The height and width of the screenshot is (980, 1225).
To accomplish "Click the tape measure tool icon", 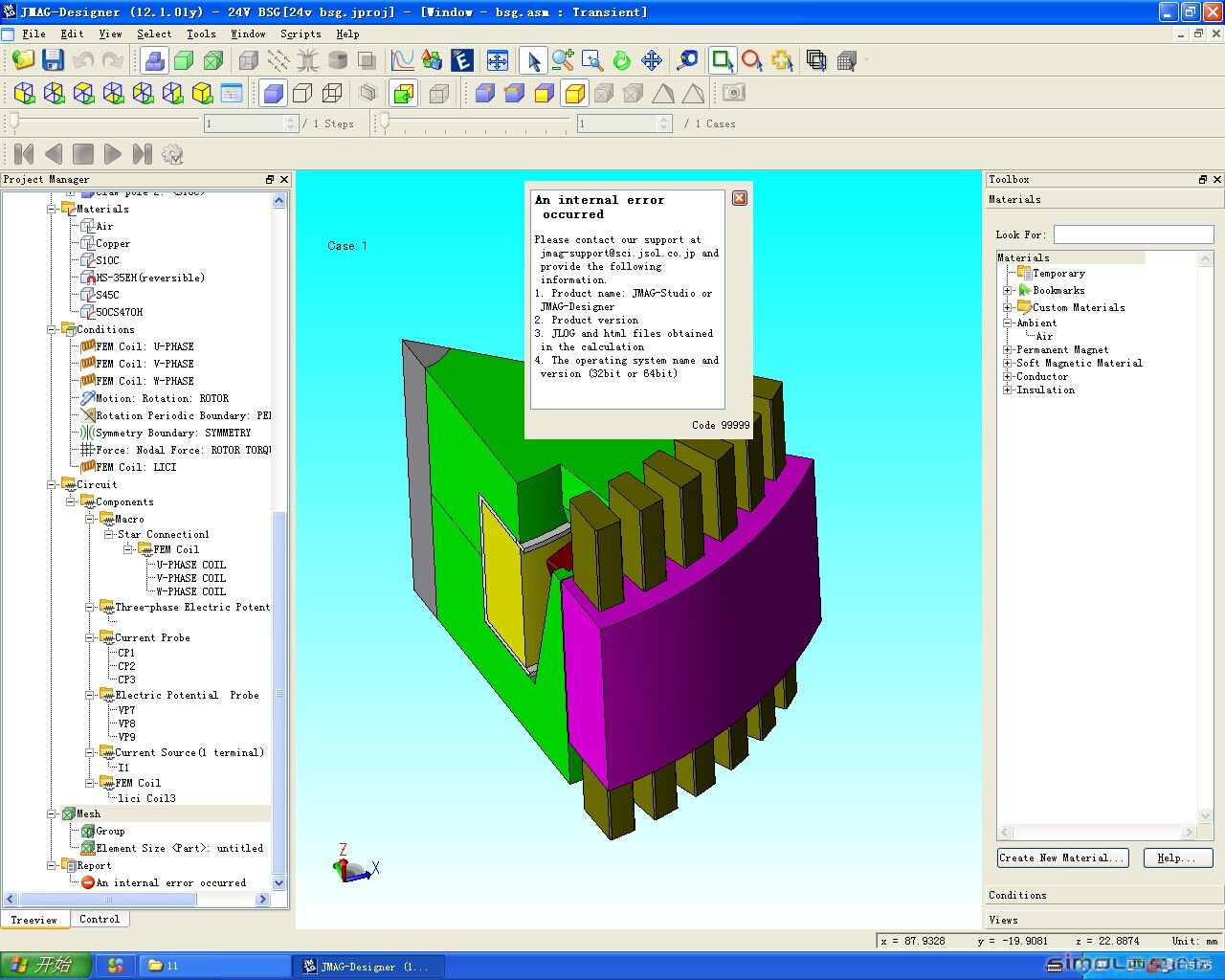I will click(687, 60).
